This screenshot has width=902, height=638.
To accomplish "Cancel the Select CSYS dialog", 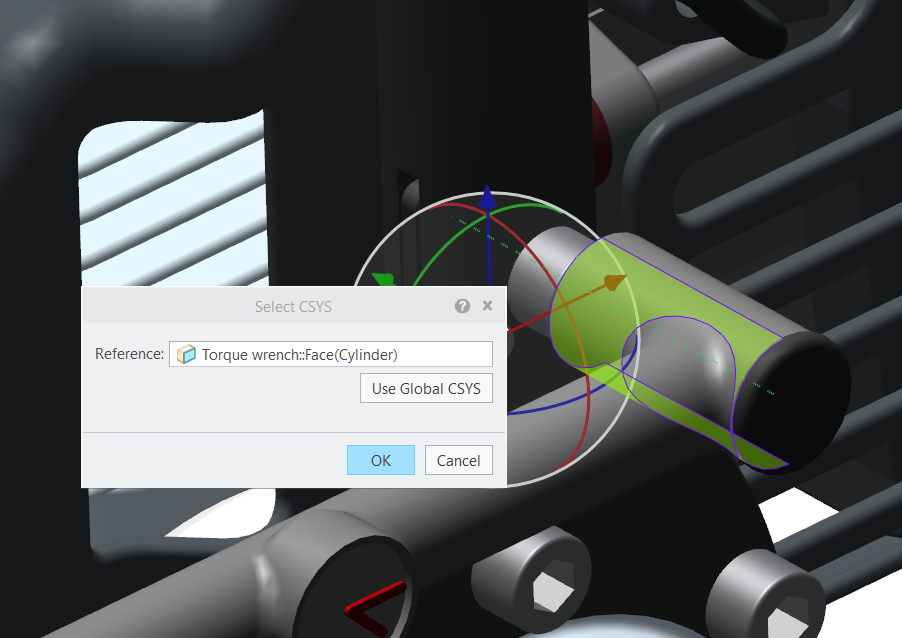I will pos(458,460).
